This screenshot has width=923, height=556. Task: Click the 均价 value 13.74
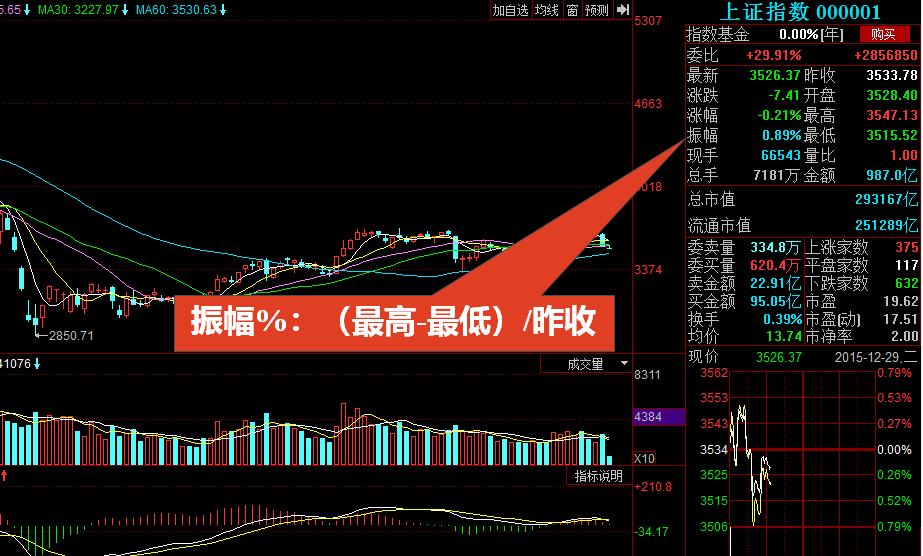click(783, 337)
